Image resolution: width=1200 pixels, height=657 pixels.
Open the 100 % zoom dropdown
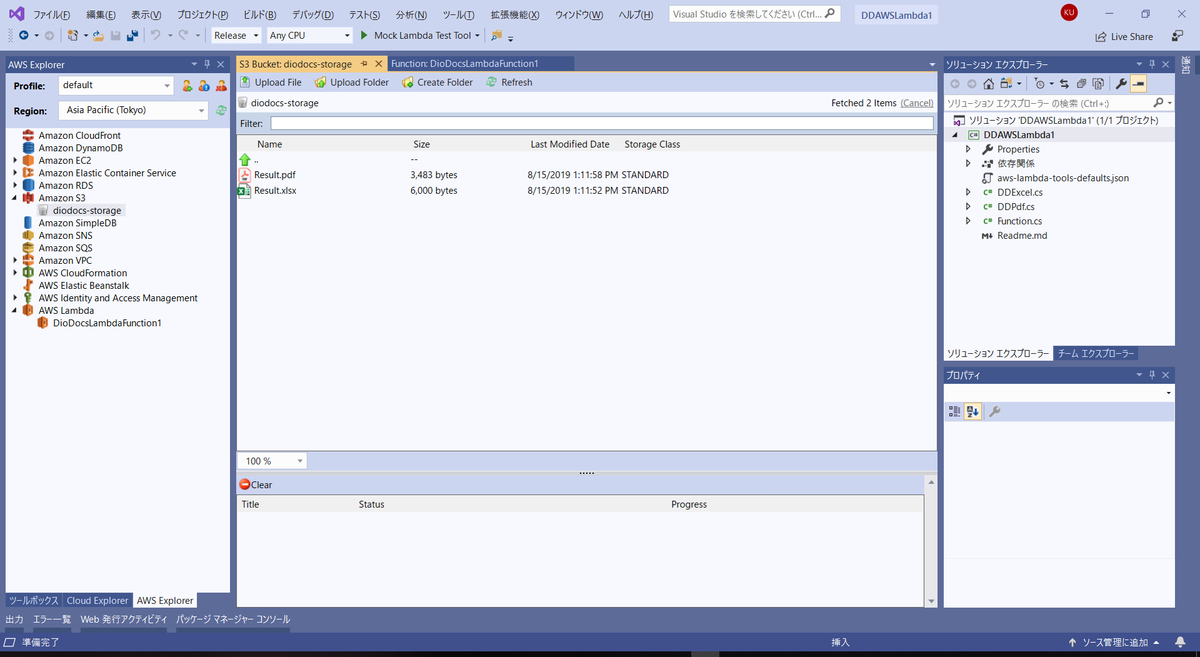tap(272, 461)
